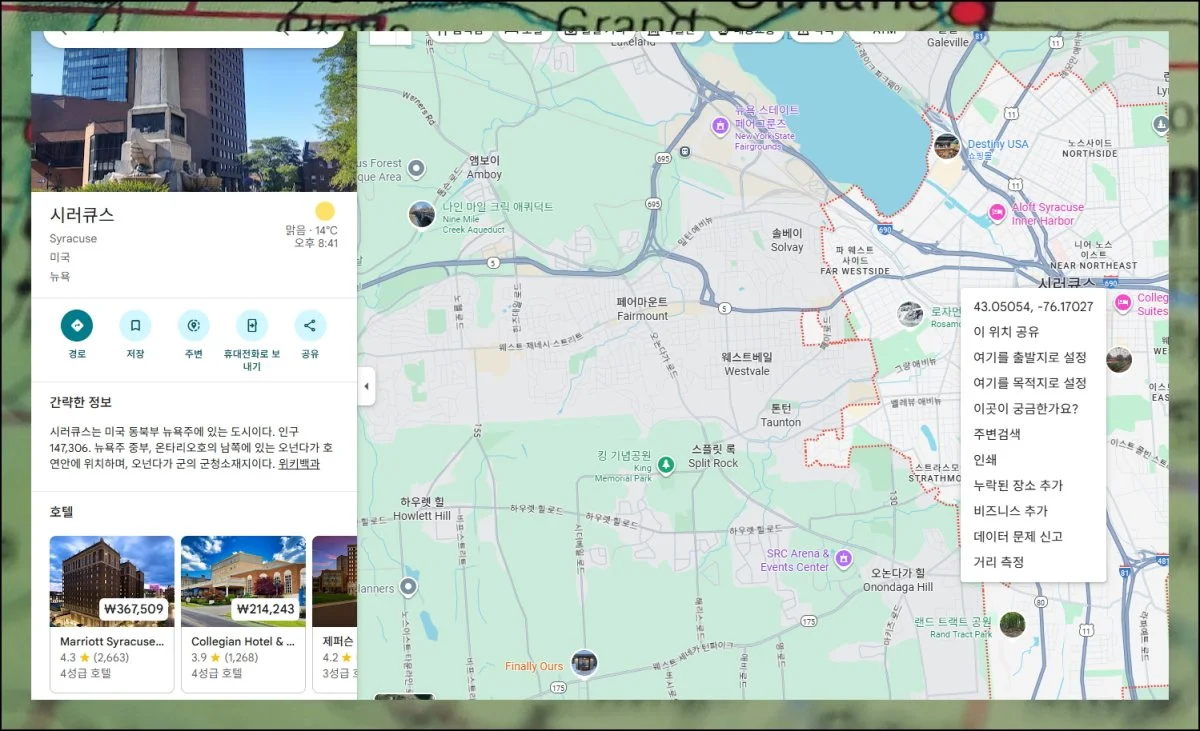Click the 휴대전화로 보내기 (Send to phone) icon

[x=252, y=326]
